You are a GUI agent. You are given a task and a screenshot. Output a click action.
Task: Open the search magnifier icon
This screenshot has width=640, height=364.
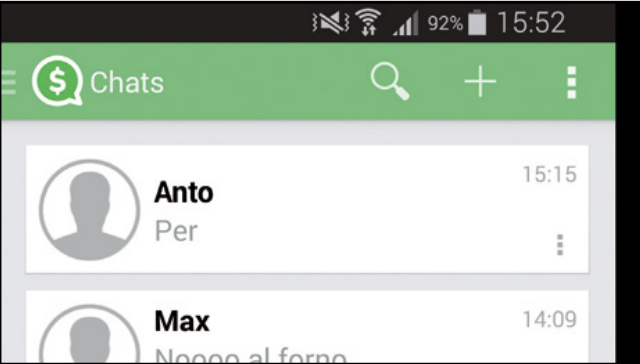click(x=390, y=83)
